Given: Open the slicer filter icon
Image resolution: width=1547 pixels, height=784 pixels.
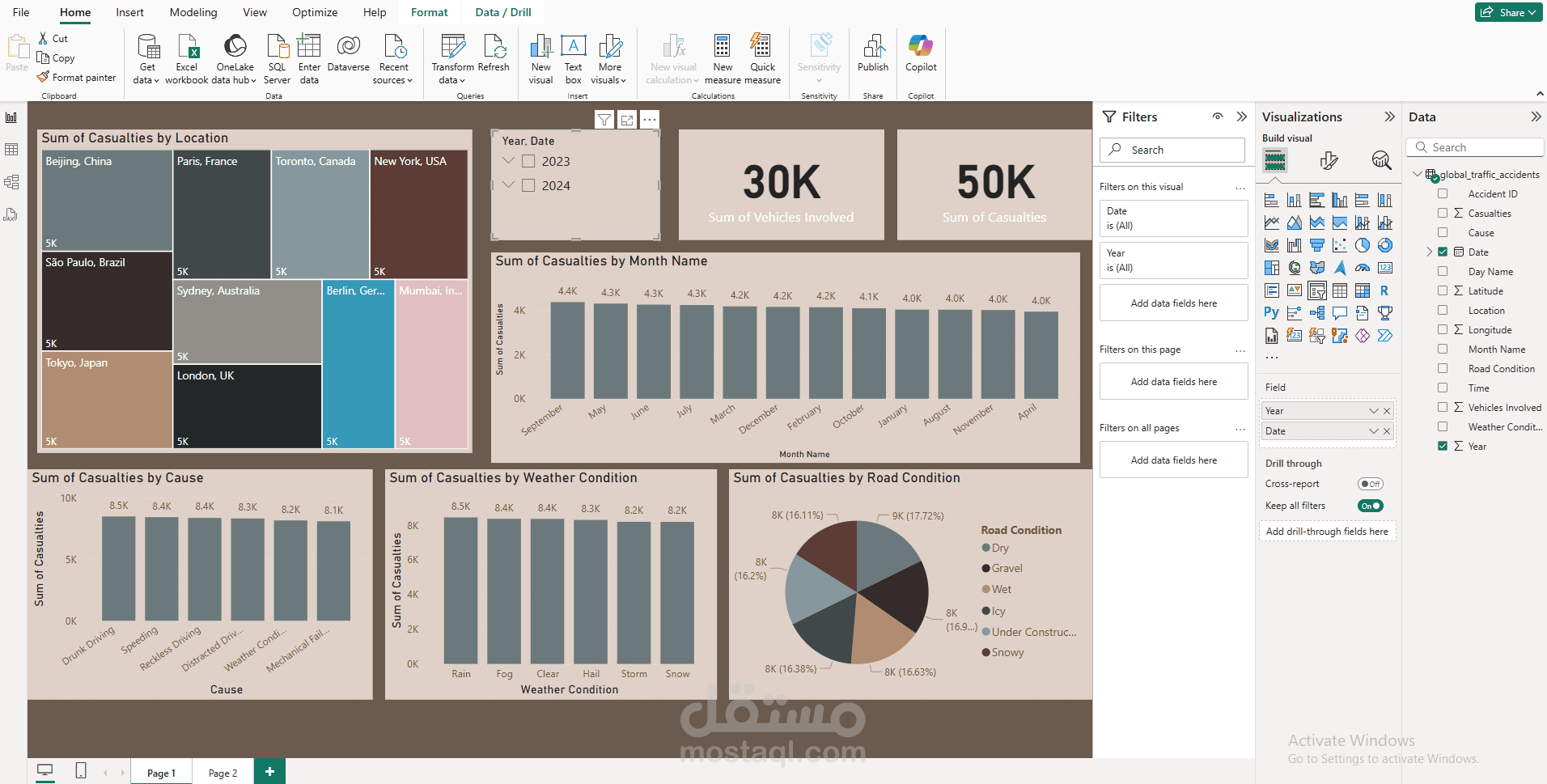Looking at the screenshot, I should coord(604,120).
